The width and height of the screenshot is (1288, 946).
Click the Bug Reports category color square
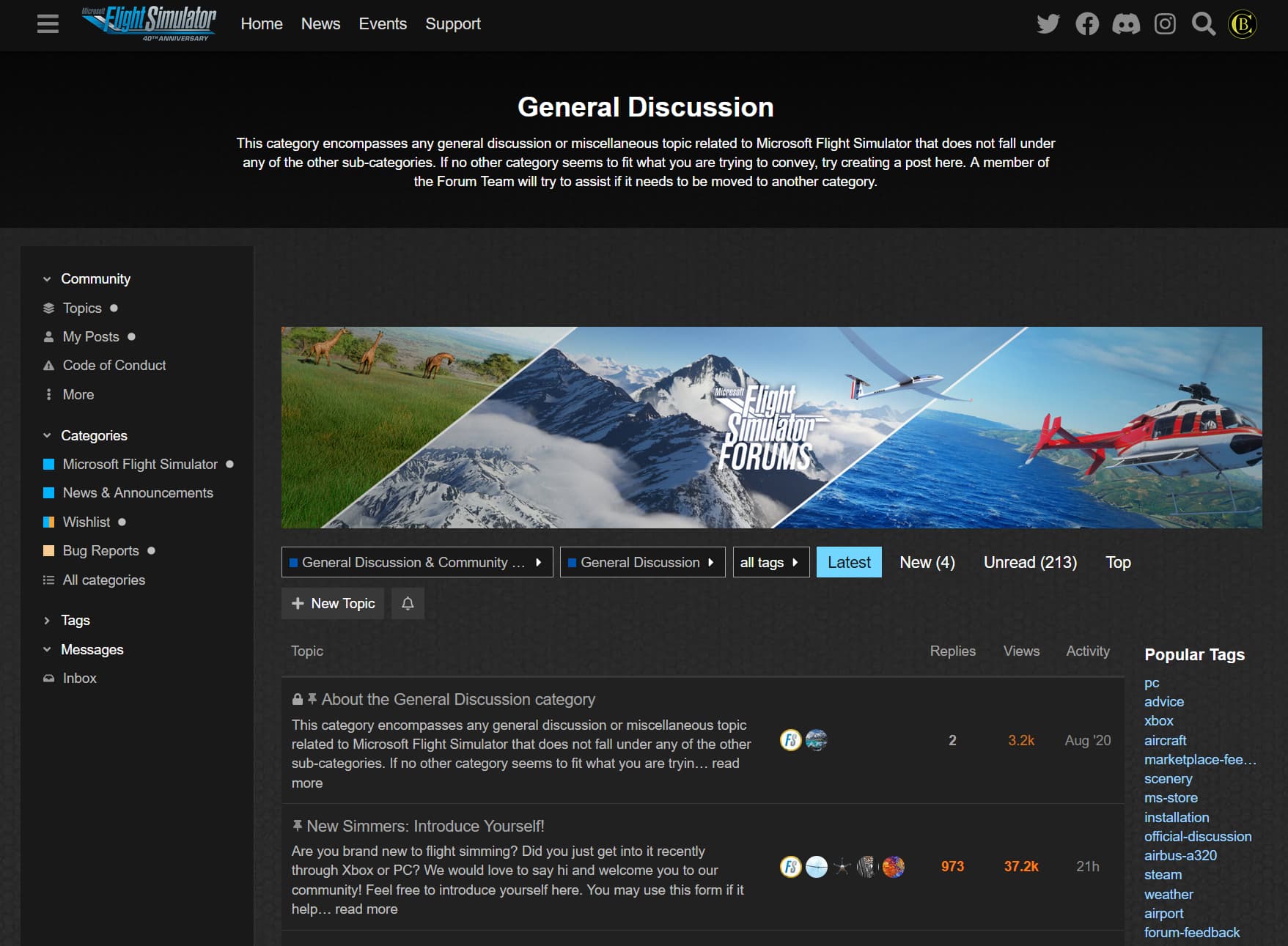click(48, 550)
